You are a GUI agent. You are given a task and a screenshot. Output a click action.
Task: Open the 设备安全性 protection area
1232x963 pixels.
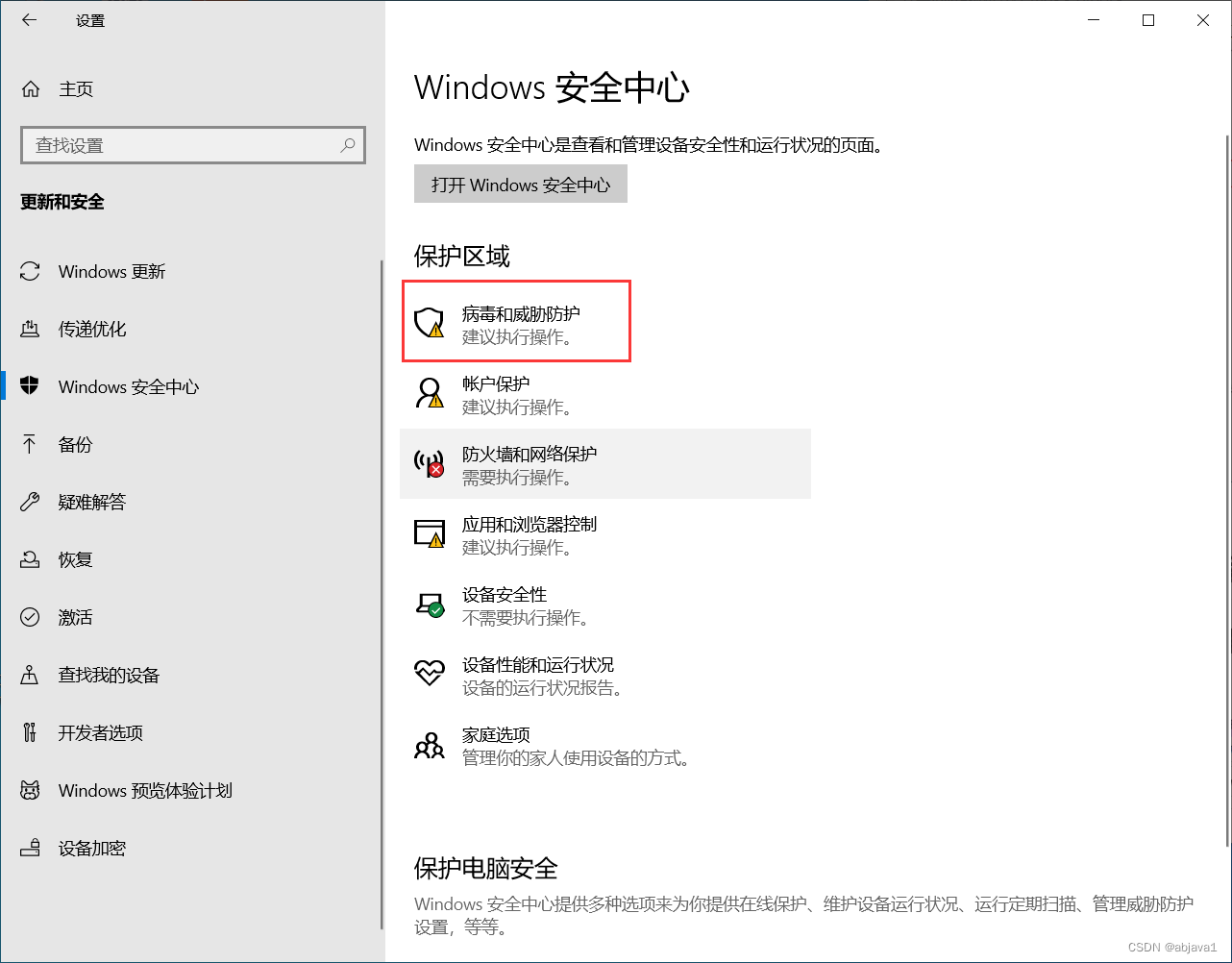605,605
